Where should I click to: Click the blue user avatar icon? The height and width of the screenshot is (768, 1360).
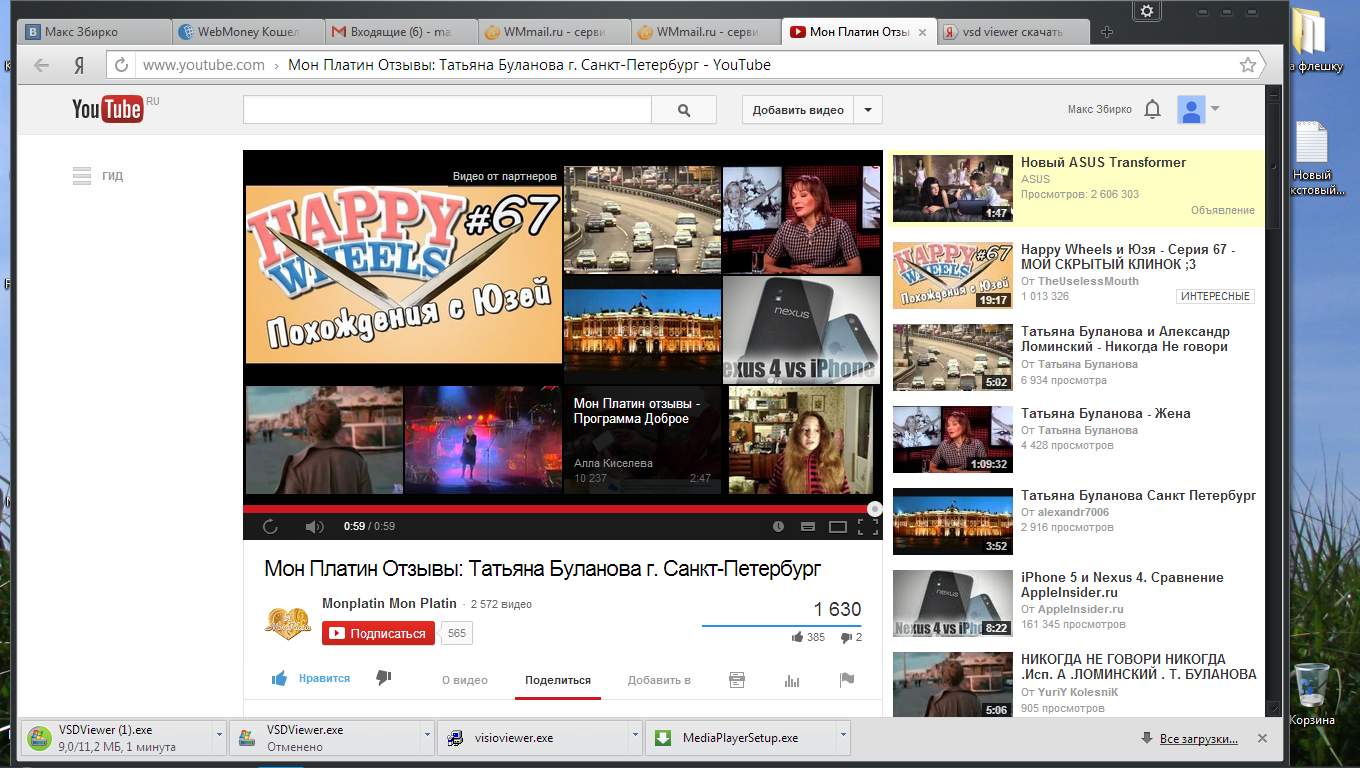pyautogui.click(x=1191, y=110)
